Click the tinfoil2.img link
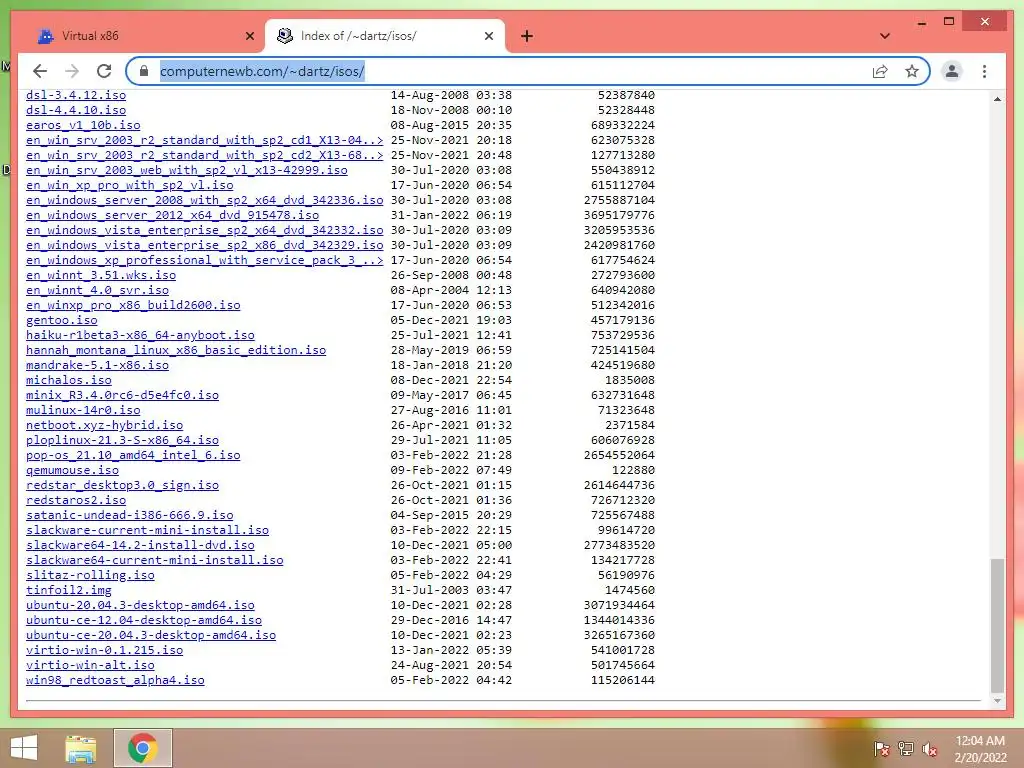The image size is (1024, 768). (x=69, y=591)
